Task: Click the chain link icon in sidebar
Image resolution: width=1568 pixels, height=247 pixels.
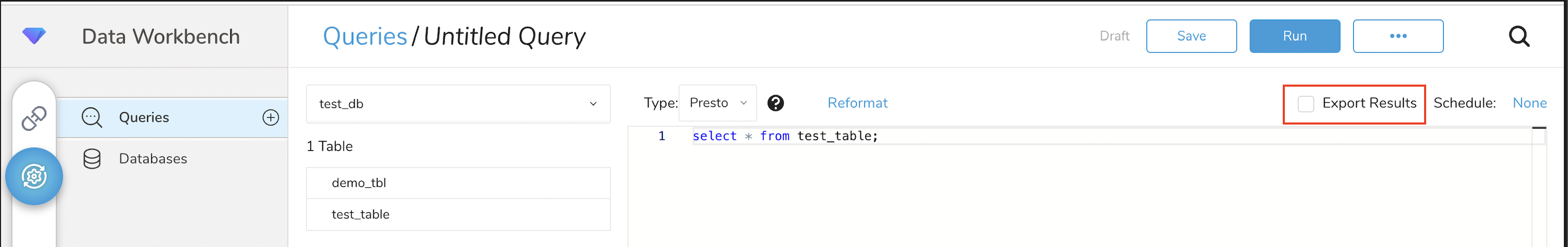Action: 34,118
